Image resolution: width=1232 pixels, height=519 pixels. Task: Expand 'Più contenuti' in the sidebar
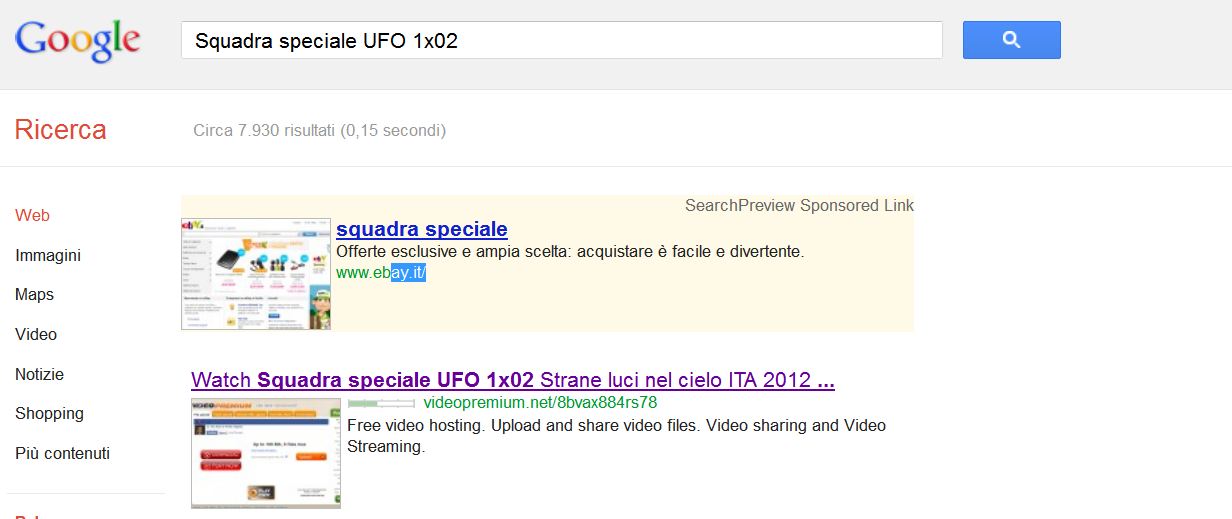(63, 453)
